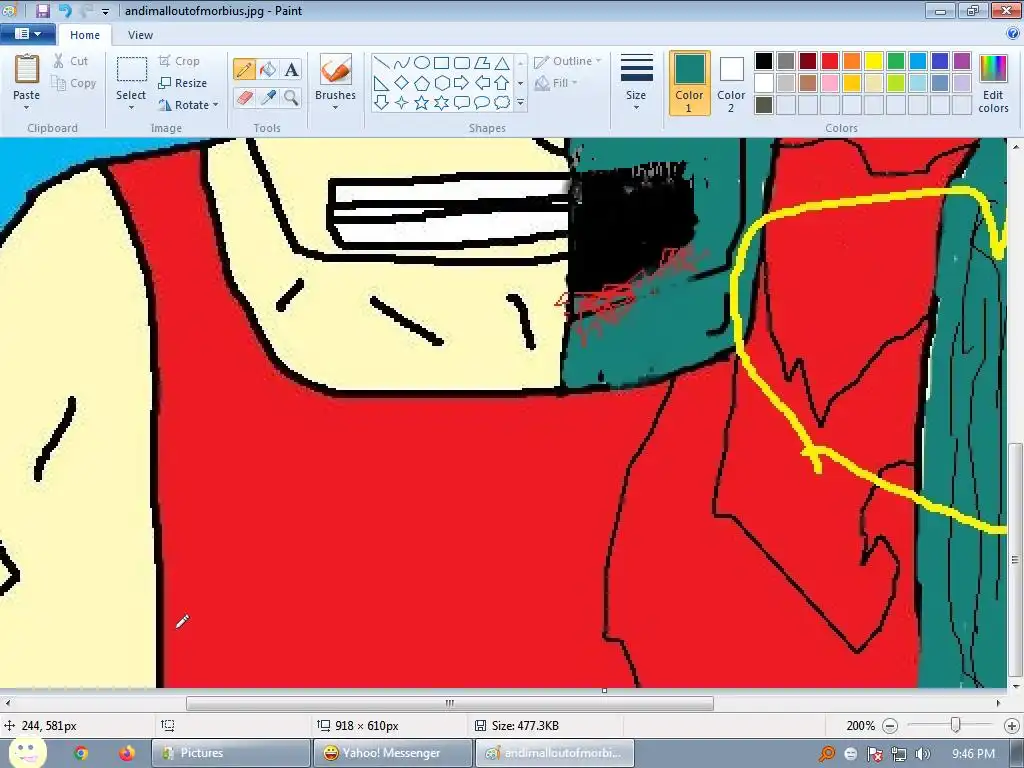Image resolution: width=1024 pixels, height=768 pixels.
Task: Click the horizontal scrollbar thumb
Action: coord(450,703)
